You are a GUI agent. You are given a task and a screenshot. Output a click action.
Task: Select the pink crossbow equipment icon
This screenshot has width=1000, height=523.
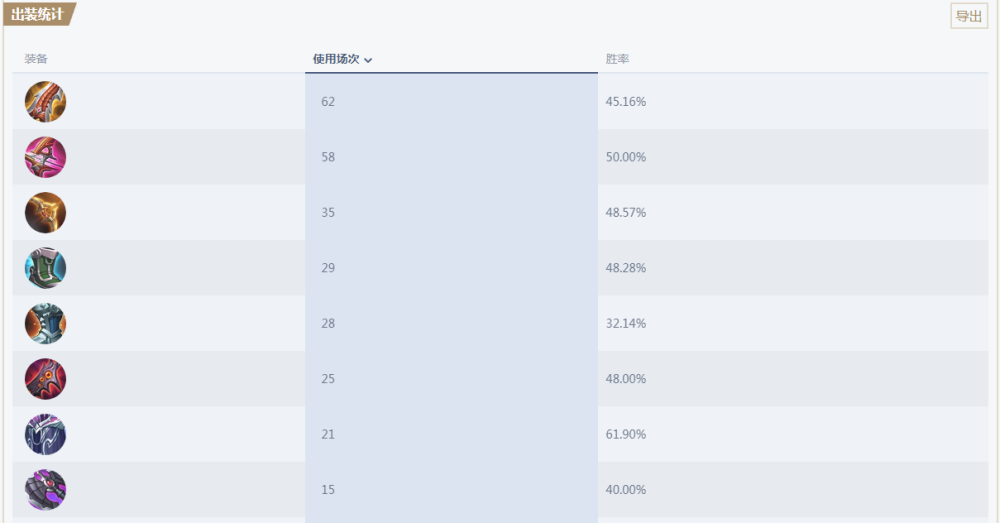45,157
